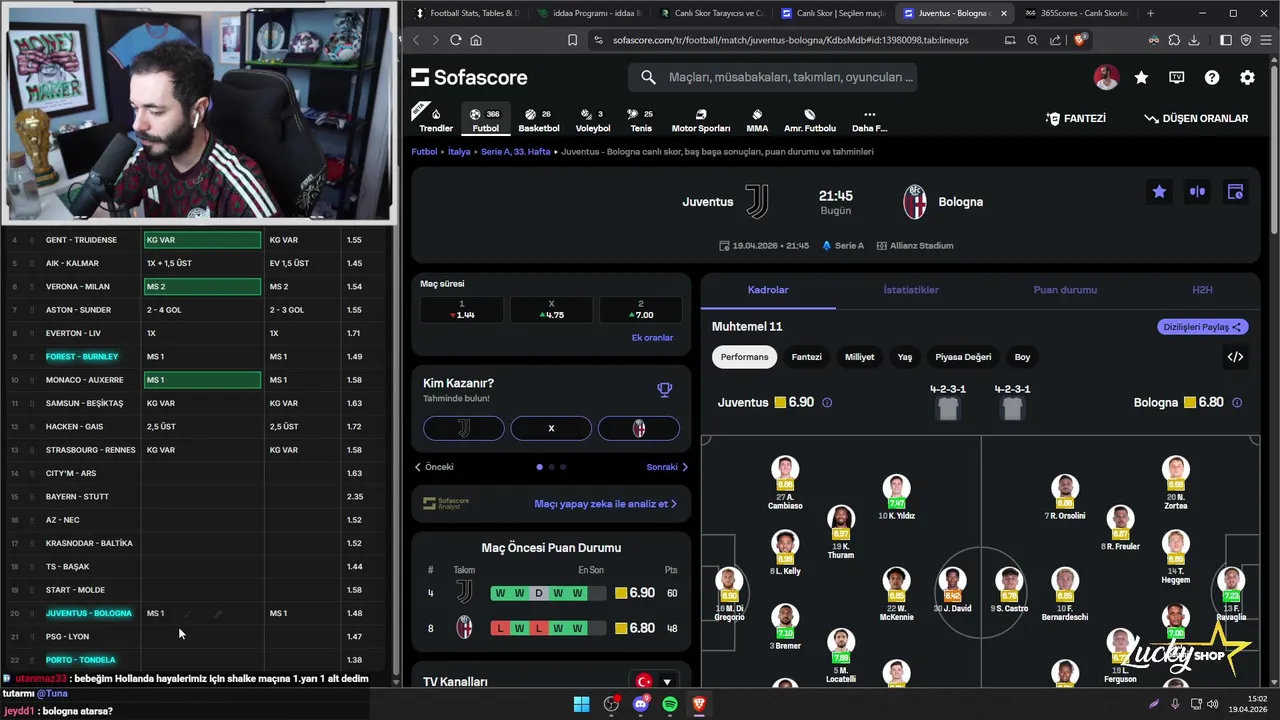1280x720 pixels.
Task: Open browser extensions puzzle icon
Action: pyautogui.click(x=1174, y=40)
